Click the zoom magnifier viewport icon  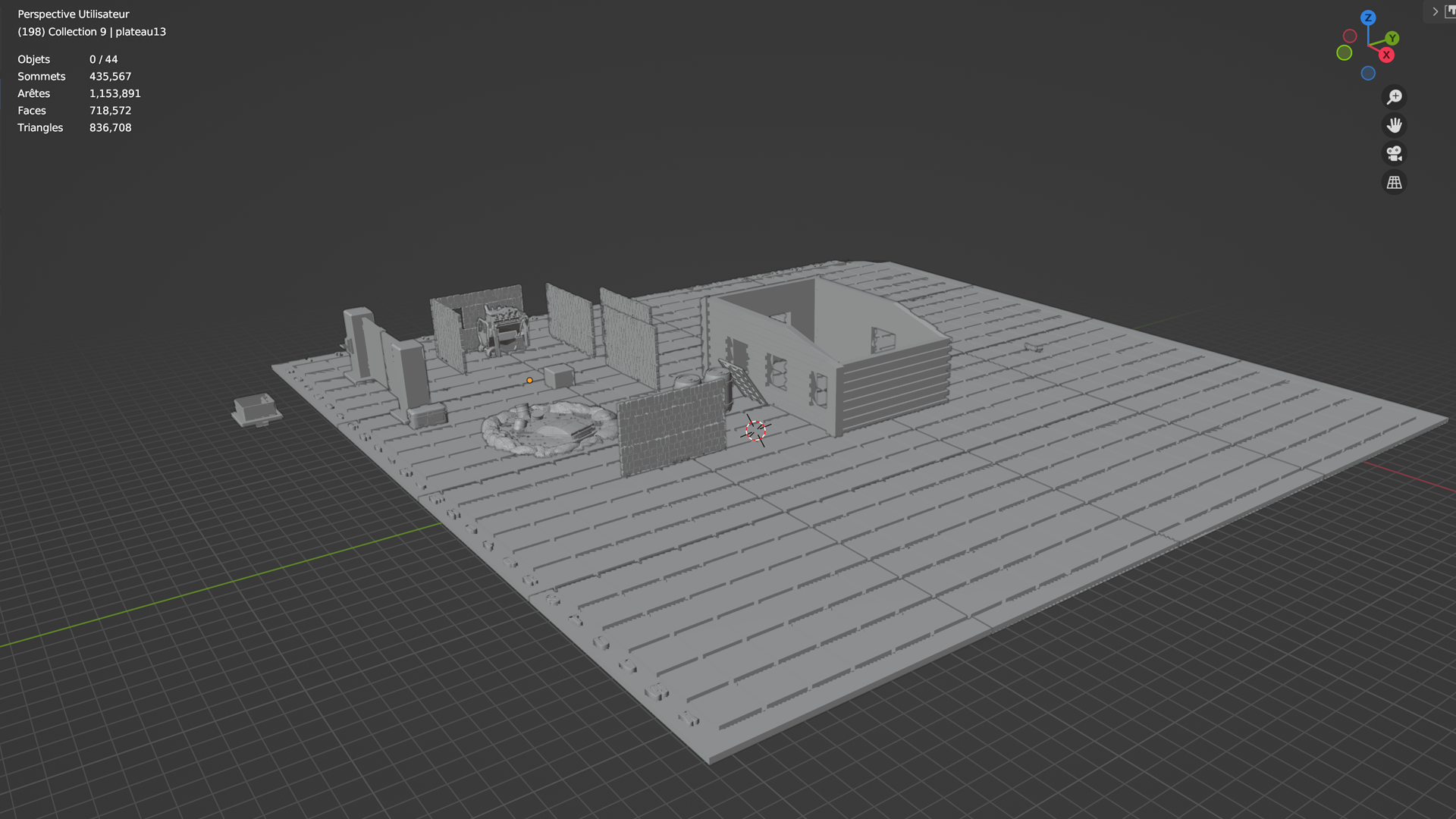pyautogui.click(x=1394, y=97)
